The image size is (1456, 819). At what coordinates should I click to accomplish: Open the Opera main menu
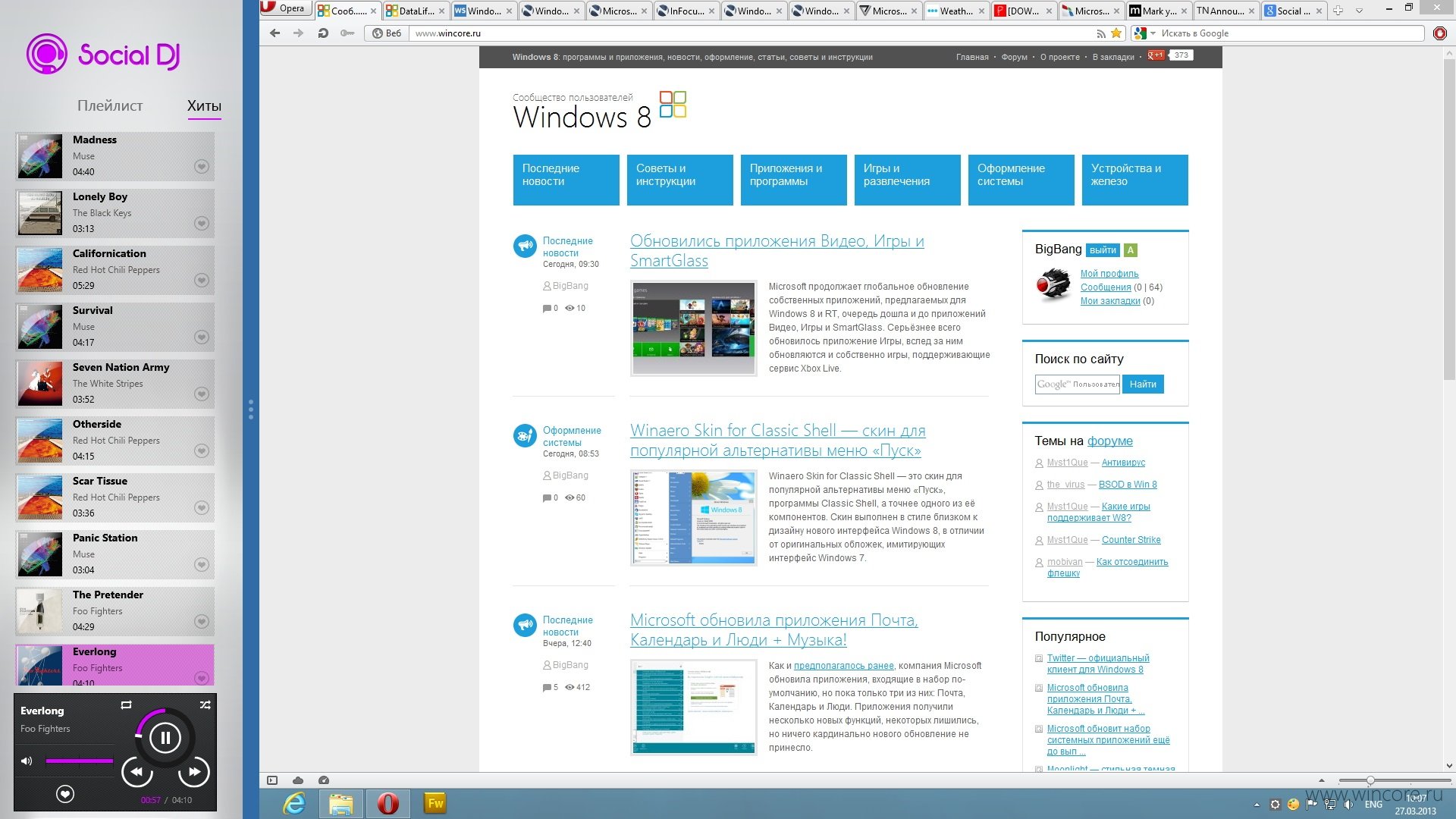pyautogui.click(x=285, y=8)
